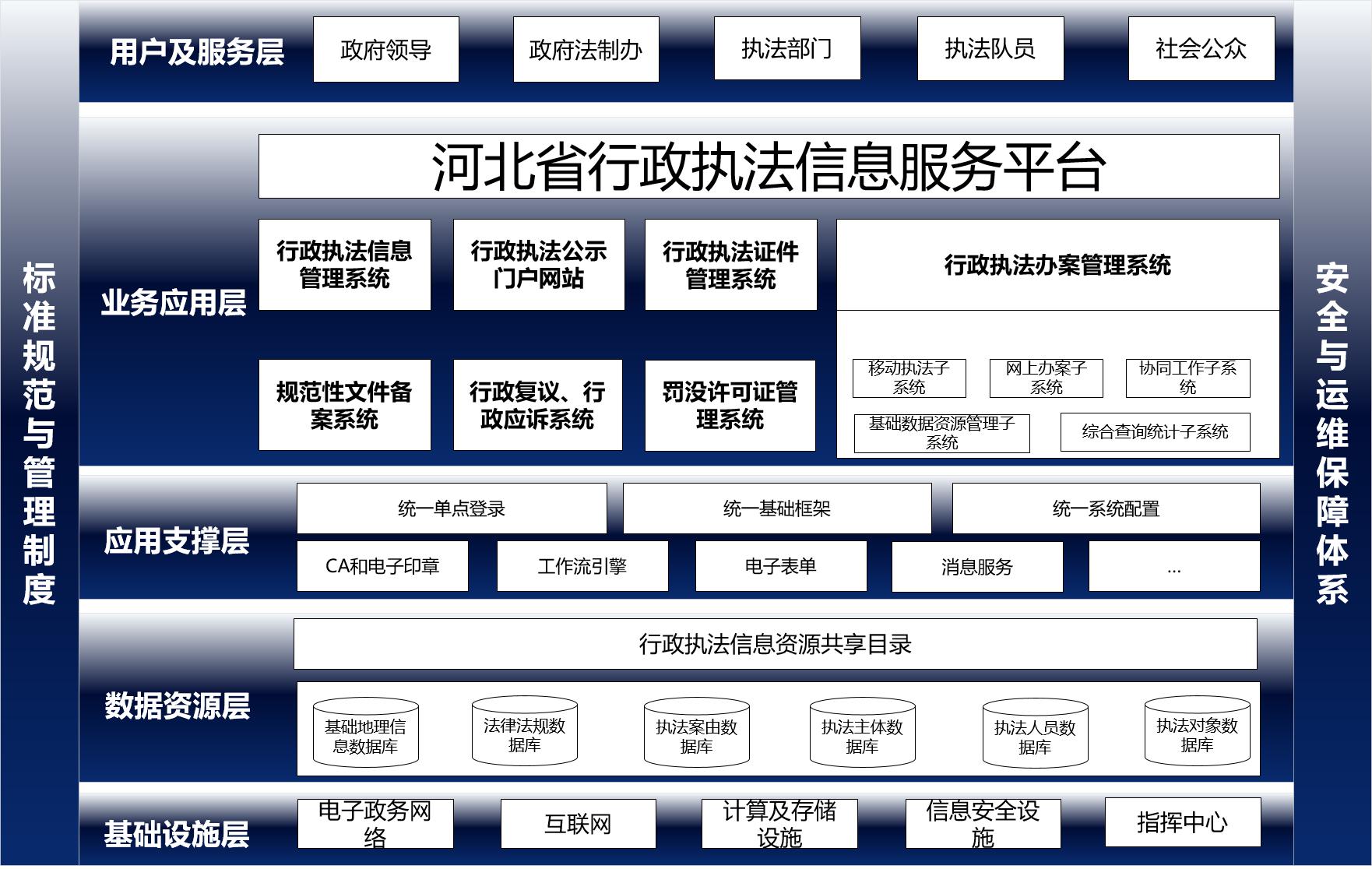Screen dimensions: 1372x869
Task: Click the 政府领导 user box
Action: click(385, 50)
